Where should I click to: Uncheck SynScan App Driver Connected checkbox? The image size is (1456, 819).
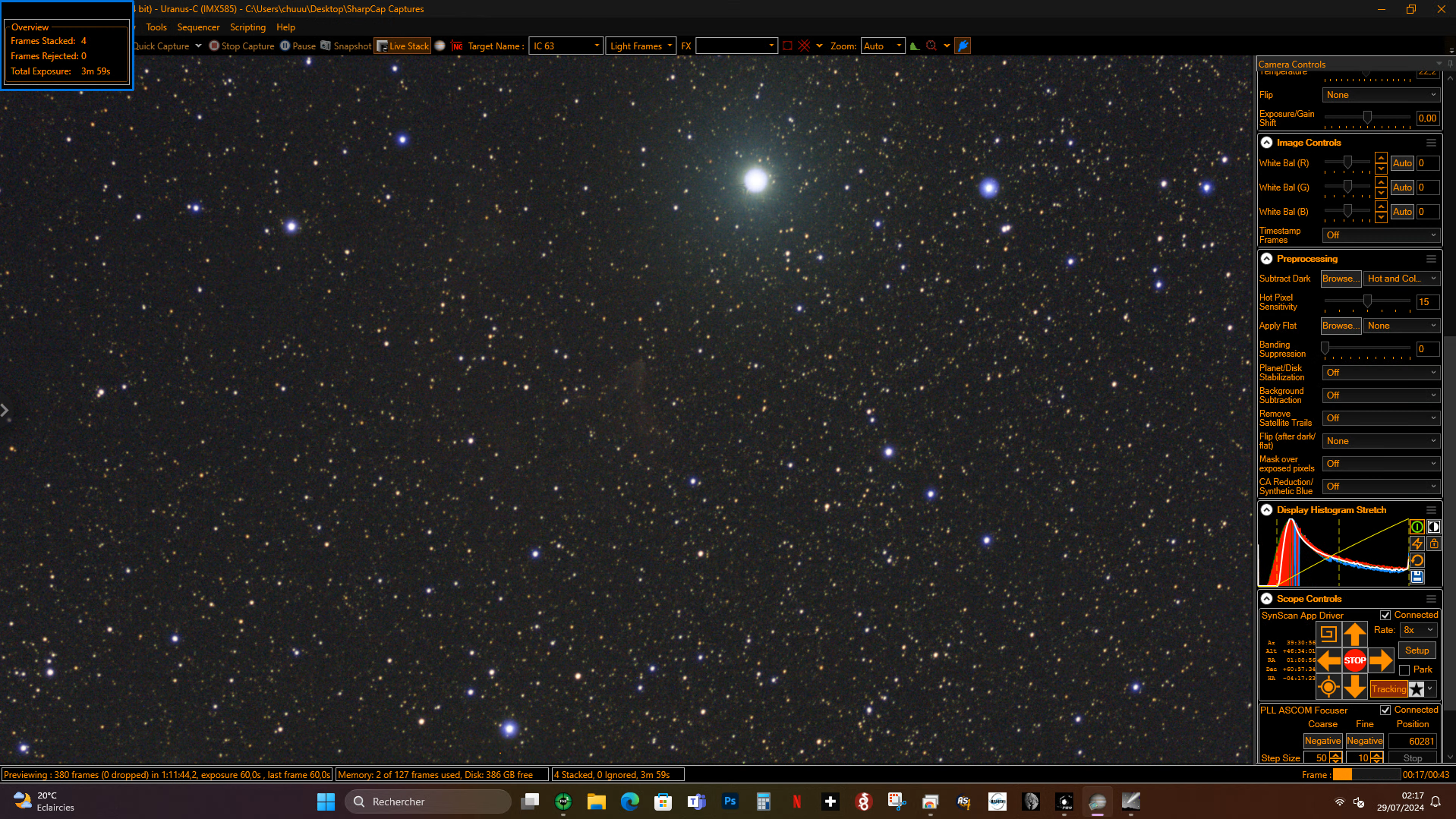(1385, 615)
